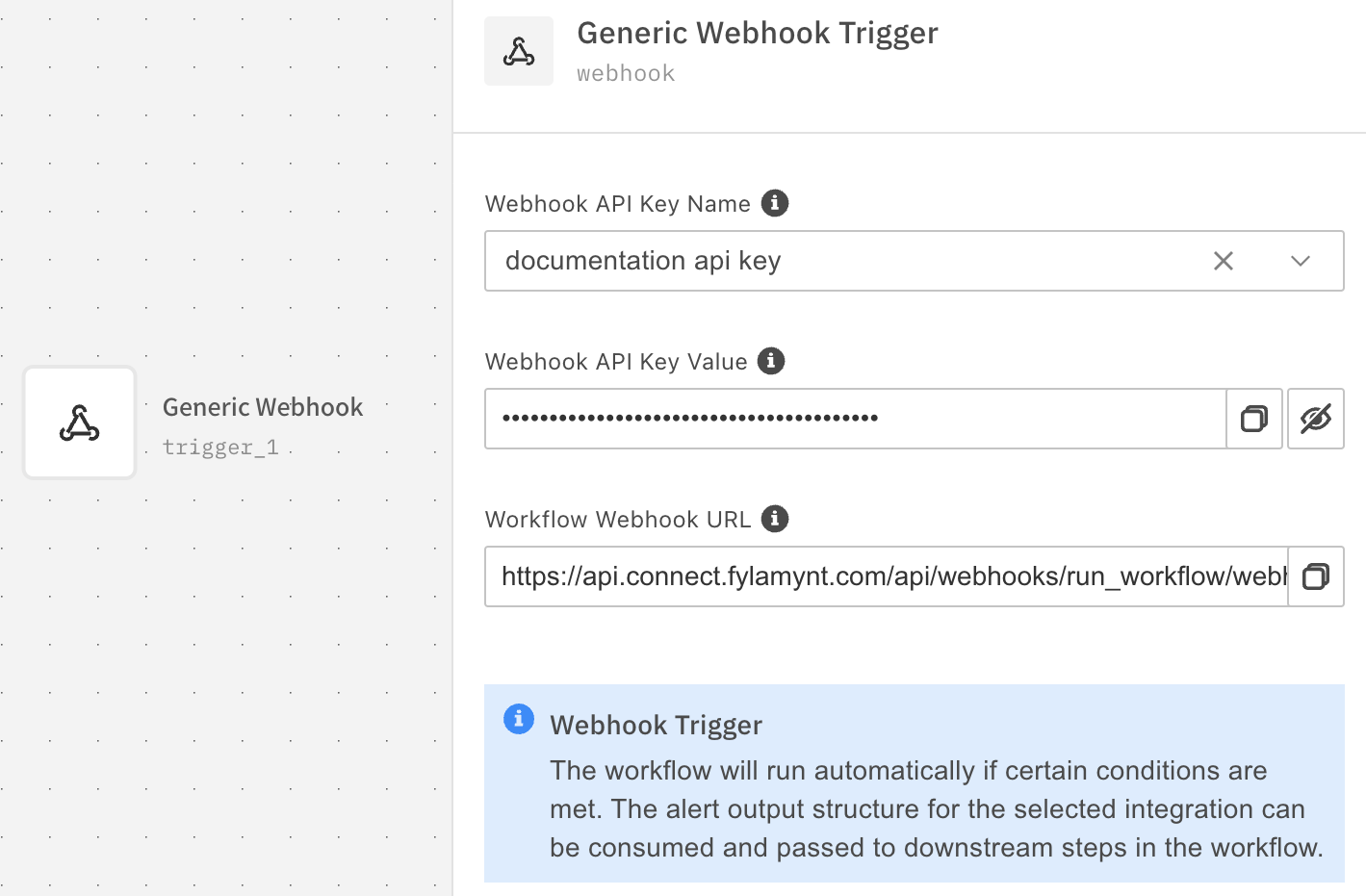
Task: Click the masked API key value field
Action: tap(855, 419)
